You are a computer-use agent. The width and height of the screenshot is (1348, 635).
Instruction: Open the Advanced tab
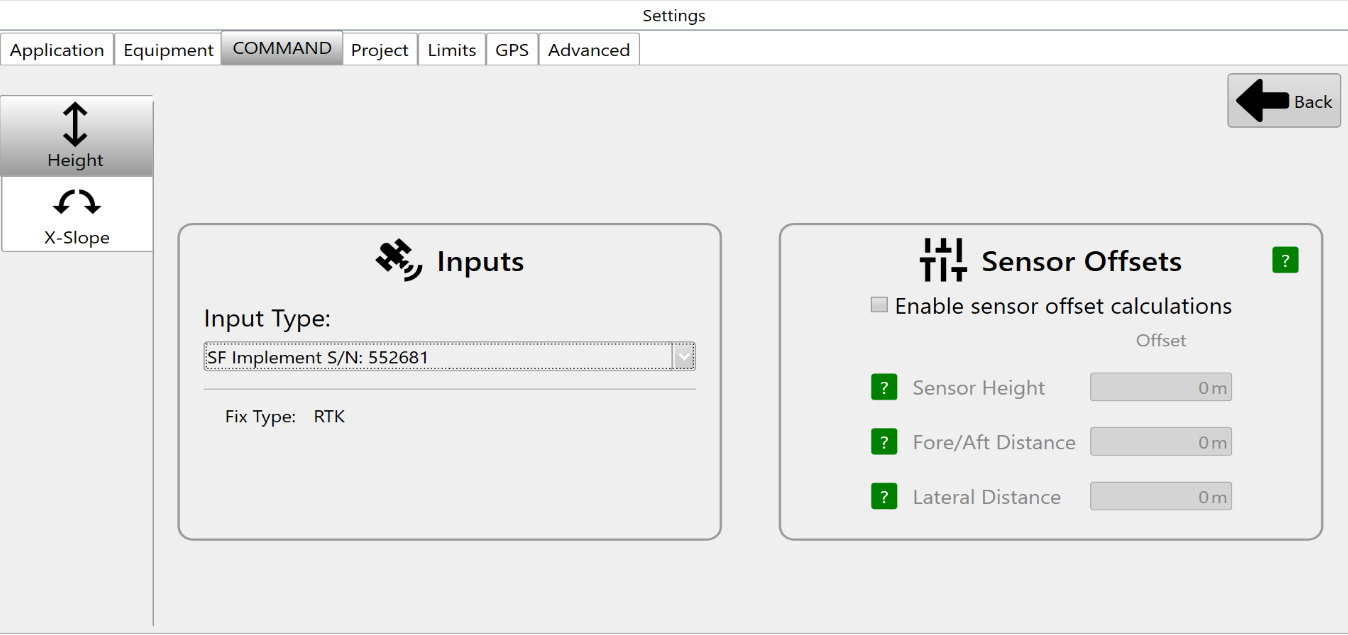[x=589, y=50]
